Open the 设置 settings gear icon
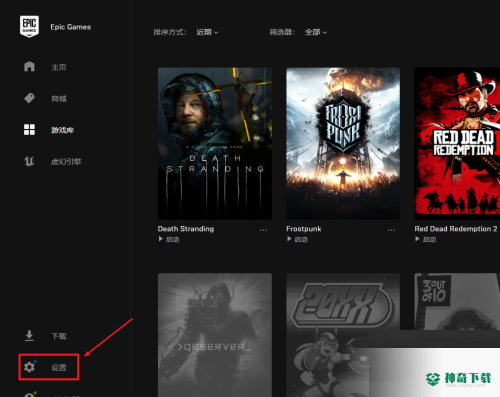This screenshot has height=397, width=500. [x=29, y=367]
